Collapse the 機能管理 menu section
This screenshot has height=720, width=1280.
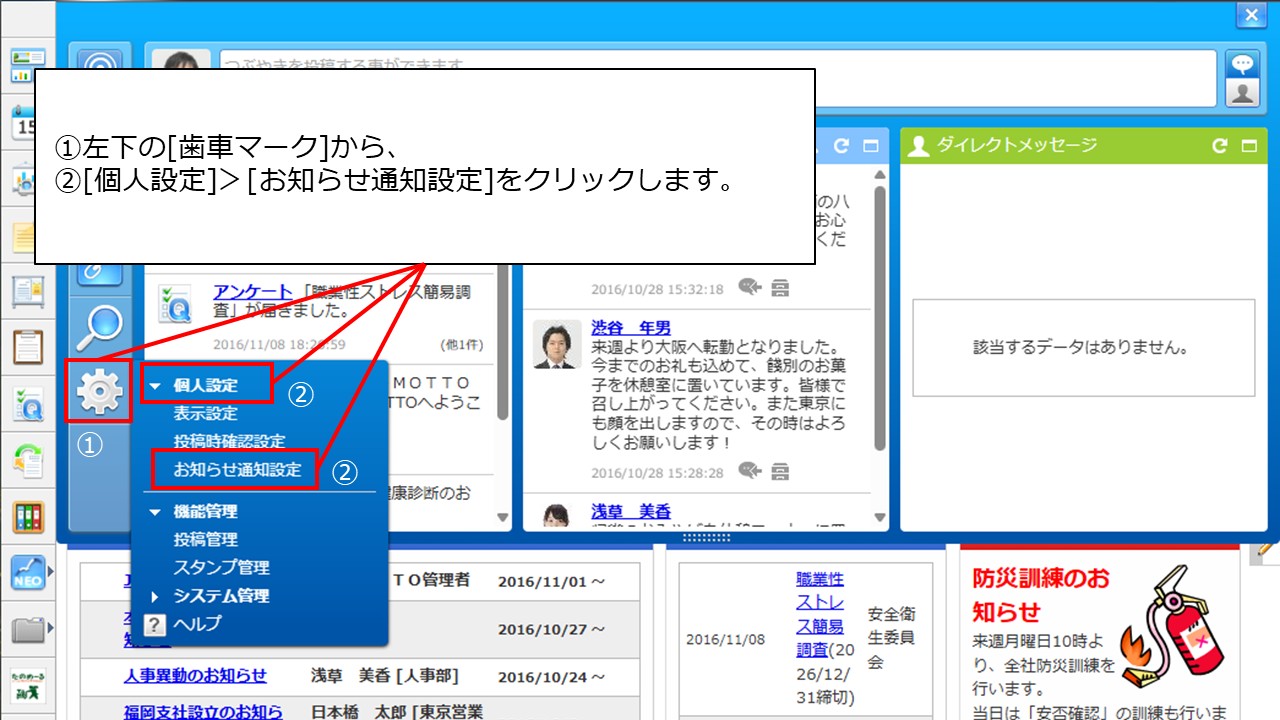155,511
